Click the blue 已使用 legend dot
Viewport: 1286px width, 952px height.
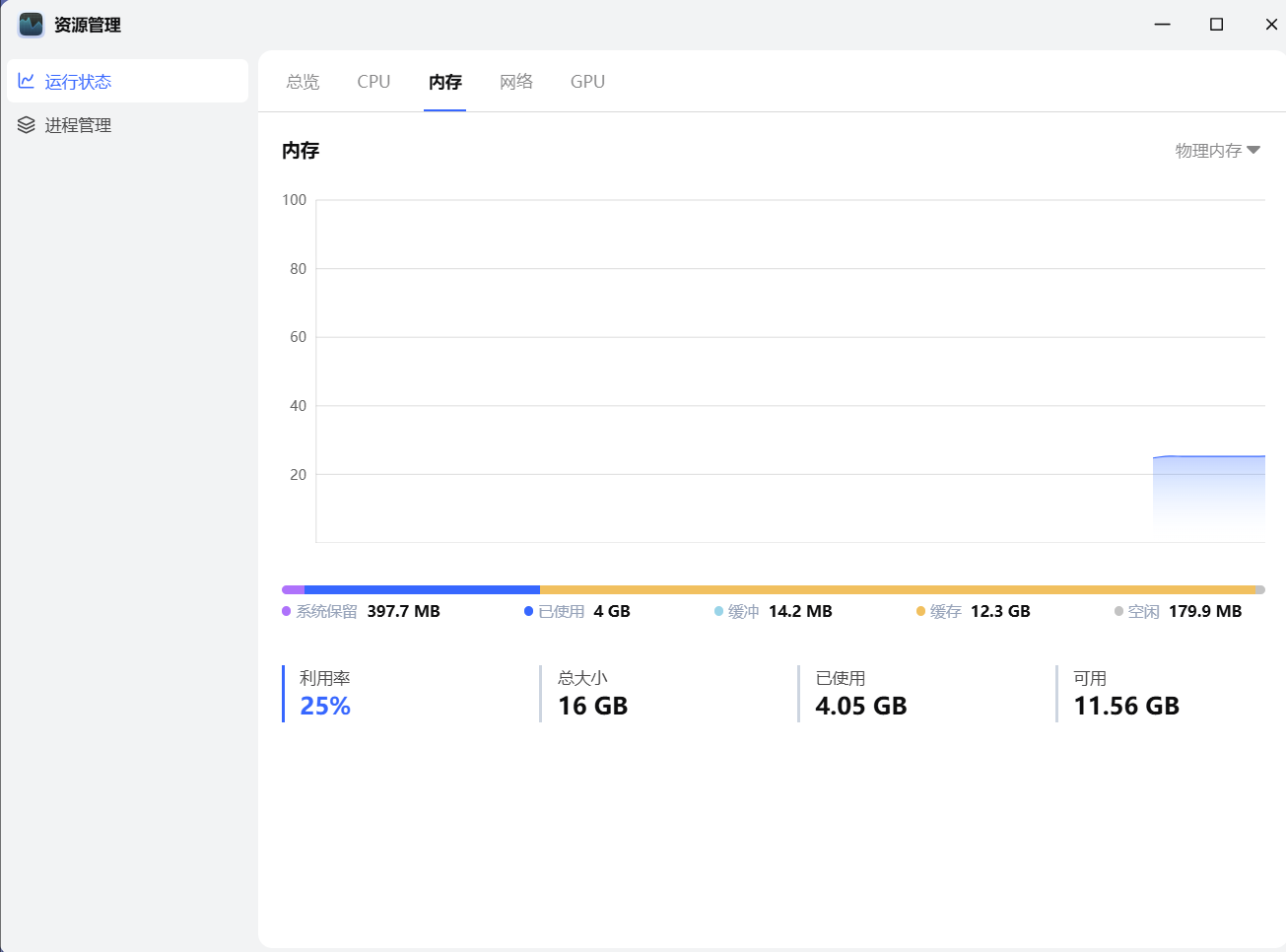click(529, 611)
